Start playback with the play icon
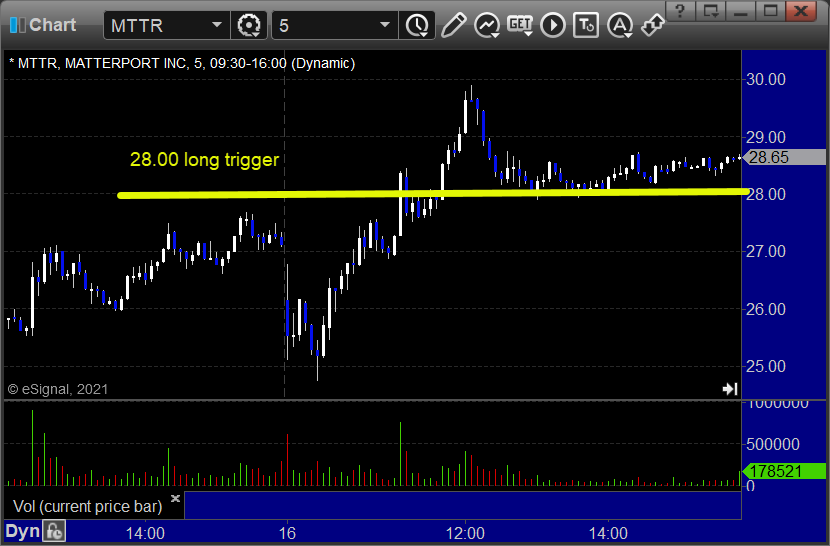The width and height of the screenshot is (830, 546). pos(553,25)
